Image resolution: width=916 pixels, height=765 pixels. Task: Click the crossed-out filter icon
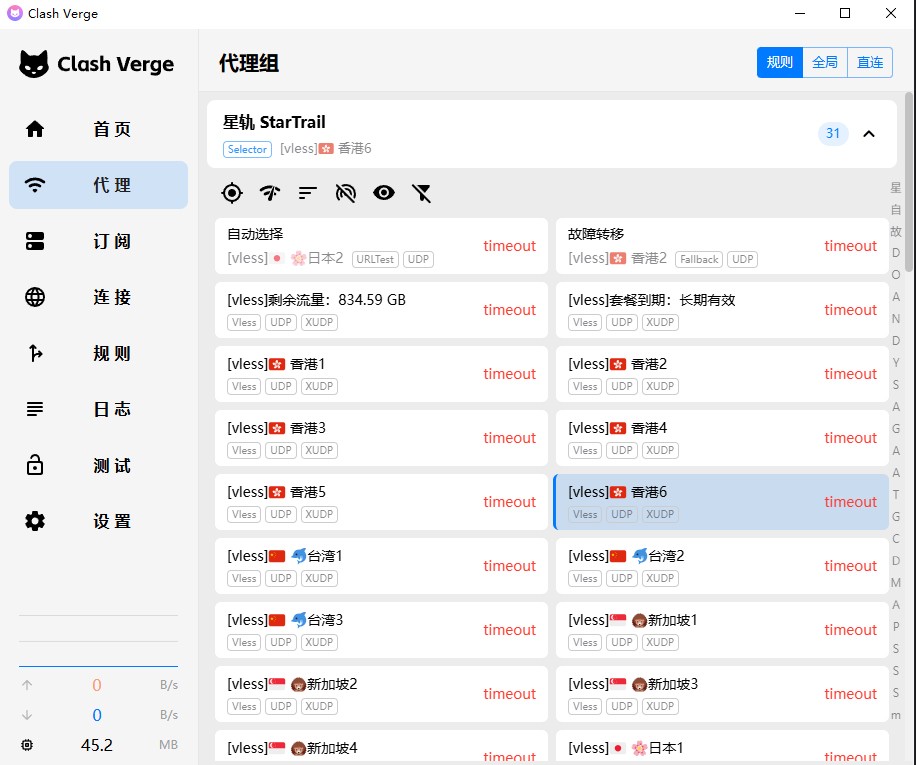pyautogui.click(x=422, y=193)
